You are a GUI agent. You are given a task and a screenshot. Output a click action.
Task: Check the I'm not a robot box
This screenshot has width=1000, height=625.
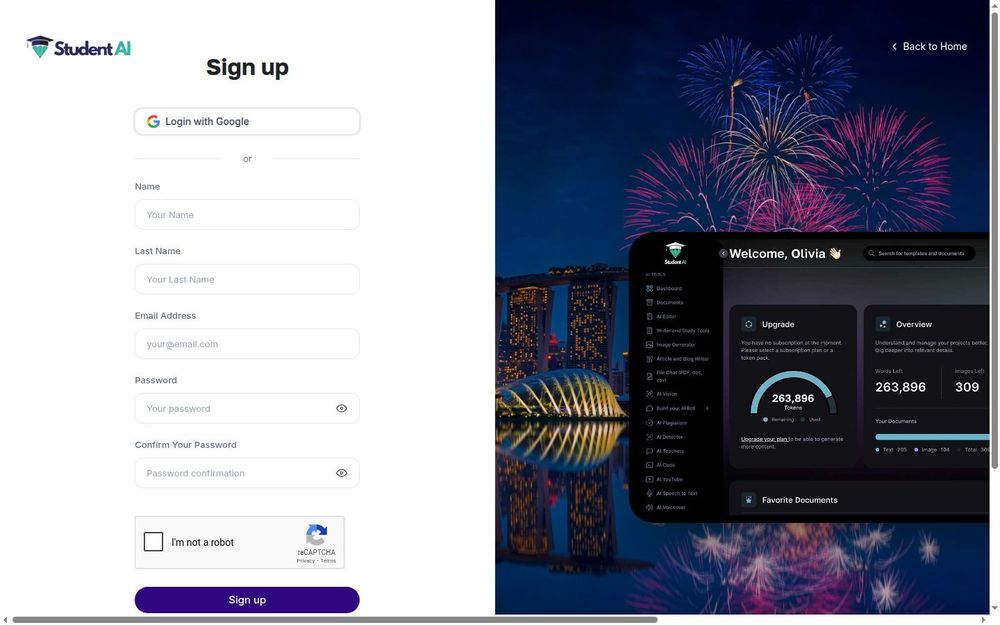click(x=153, y=541)
